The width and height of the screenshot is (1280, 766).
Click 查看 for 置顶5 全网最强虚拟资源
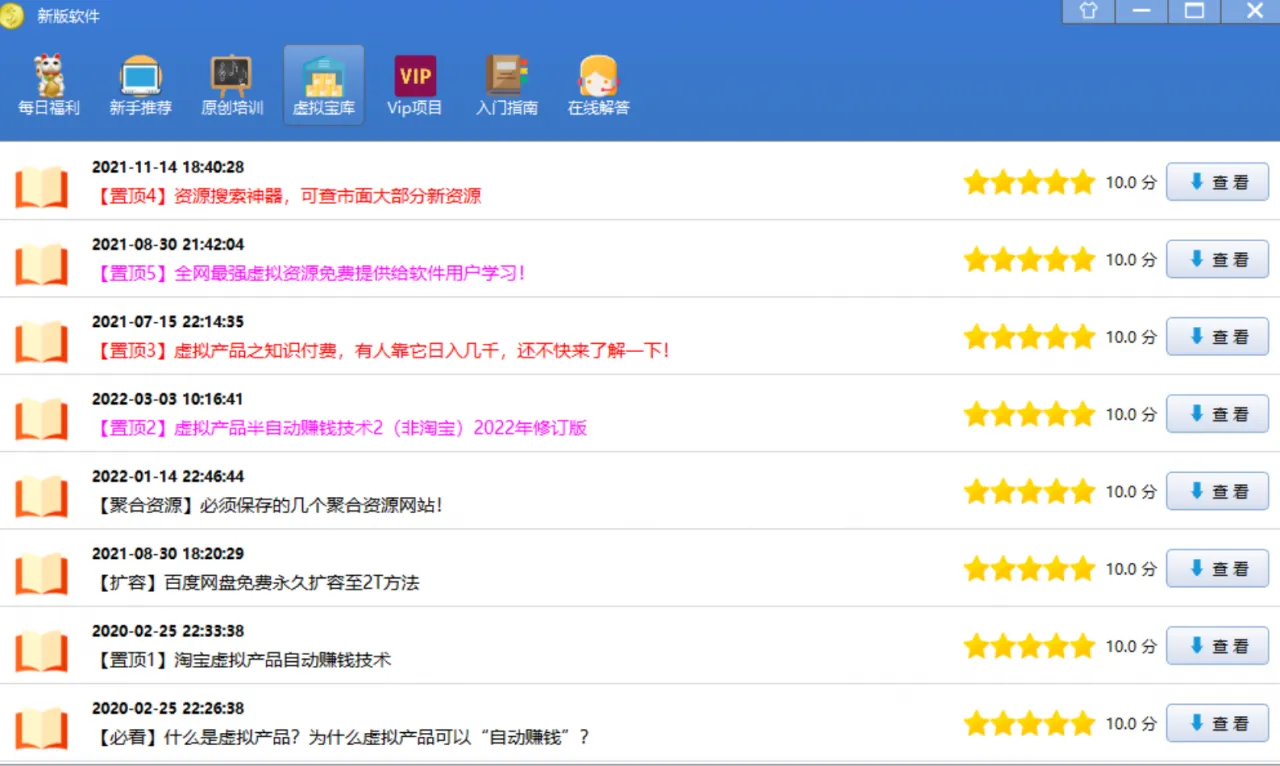coord(1217,259)
